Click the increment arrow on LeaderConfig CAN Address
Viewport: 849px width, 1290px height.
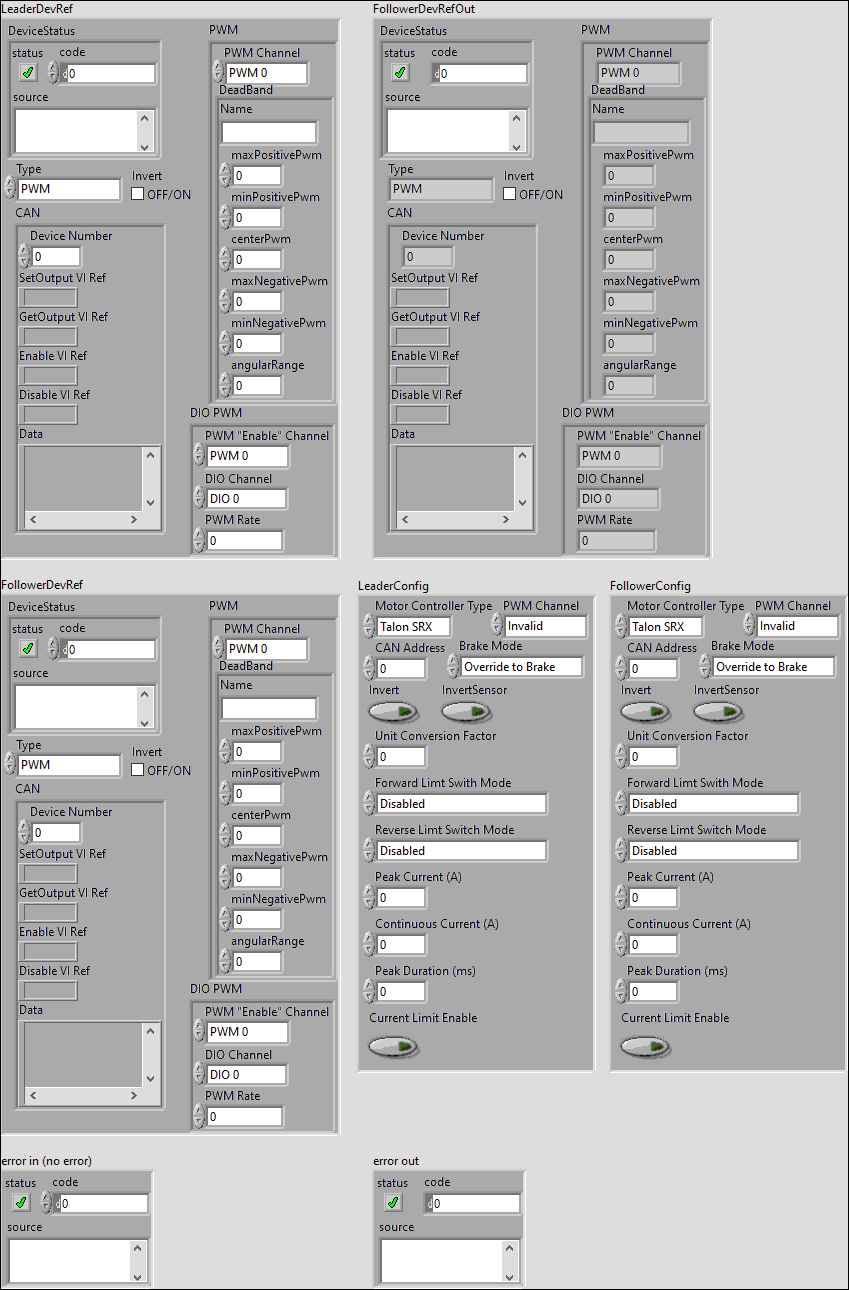[x=369, y=663]
